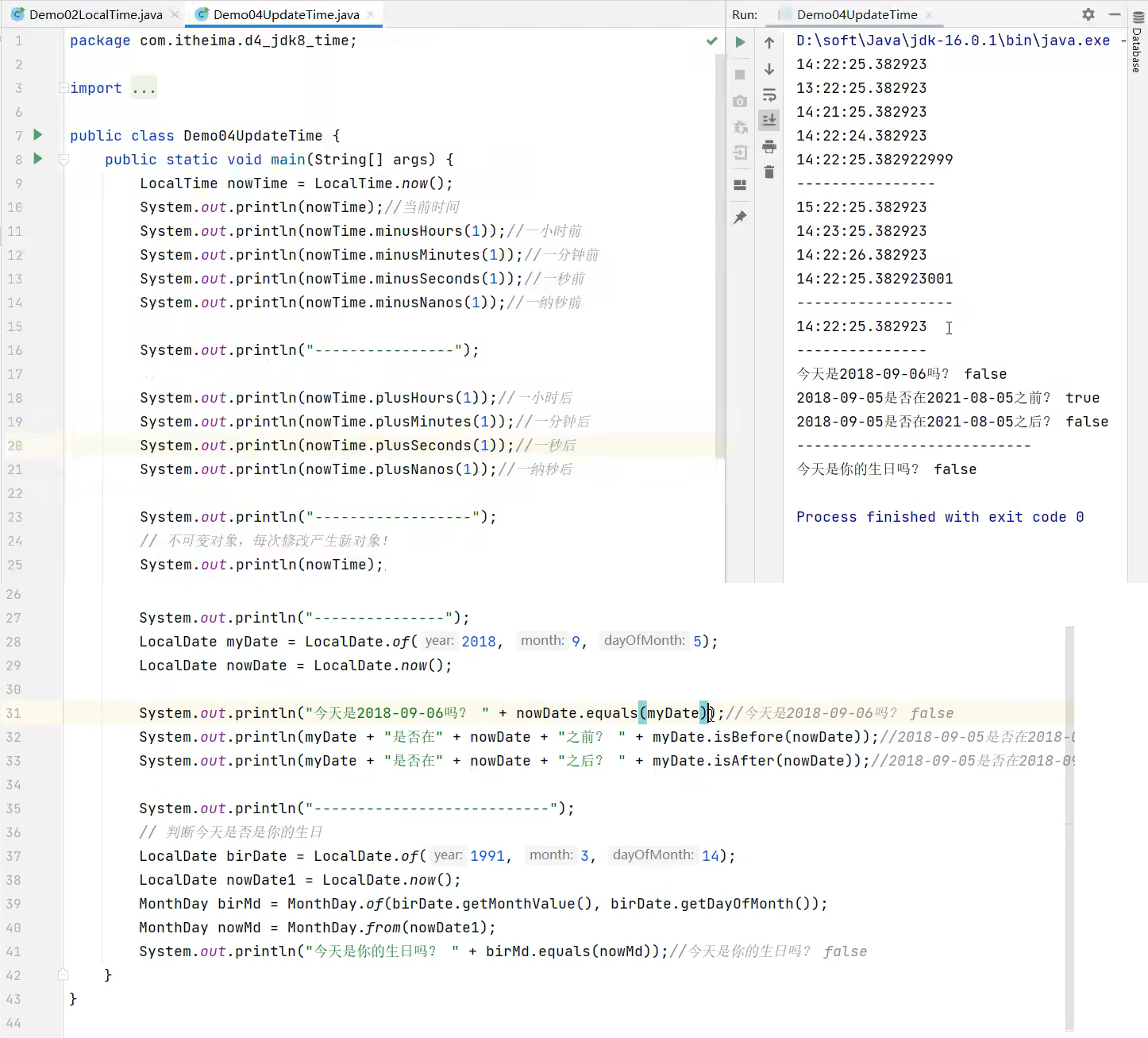
Task: Collapse the main method fold marker
Action: [x=64, y=160]
